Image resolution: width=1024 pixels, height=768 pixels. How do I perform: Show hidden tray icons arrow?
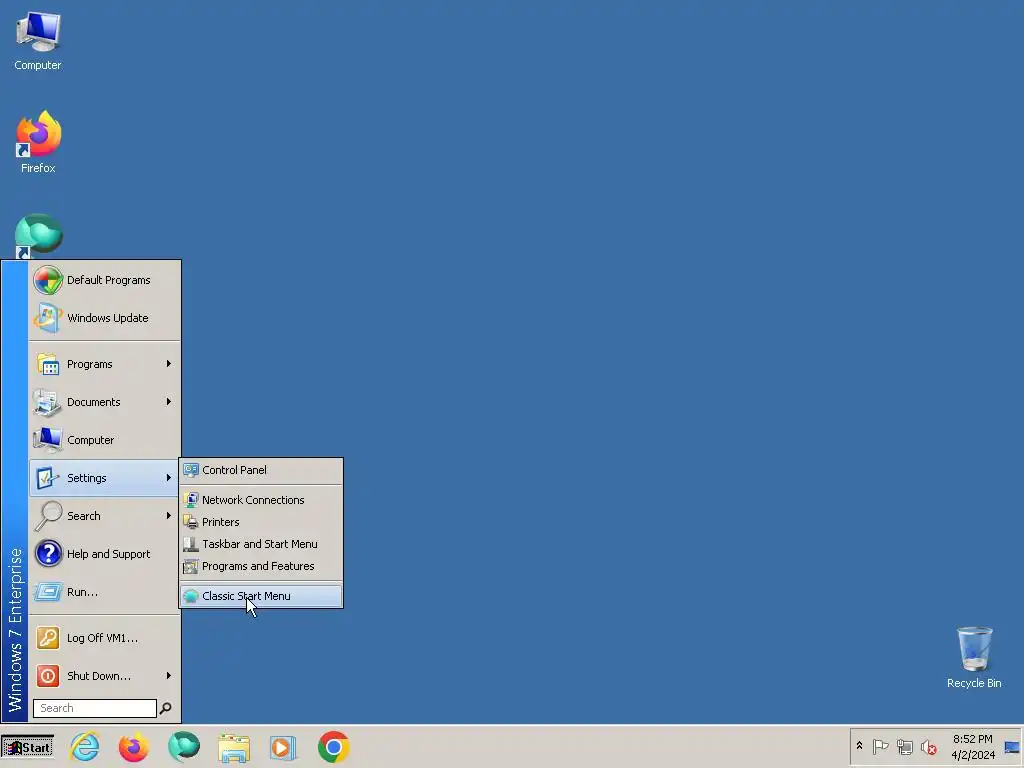pos(859,746)
